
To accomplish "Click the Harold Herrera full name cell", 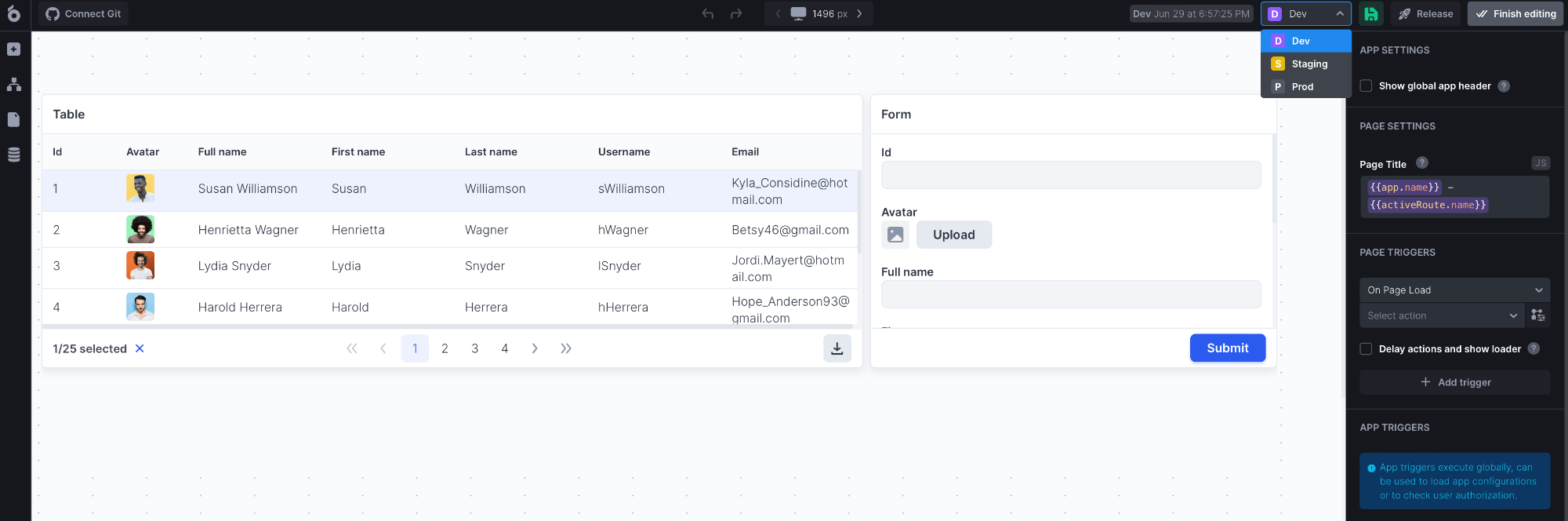I will (x=240, y=308).
